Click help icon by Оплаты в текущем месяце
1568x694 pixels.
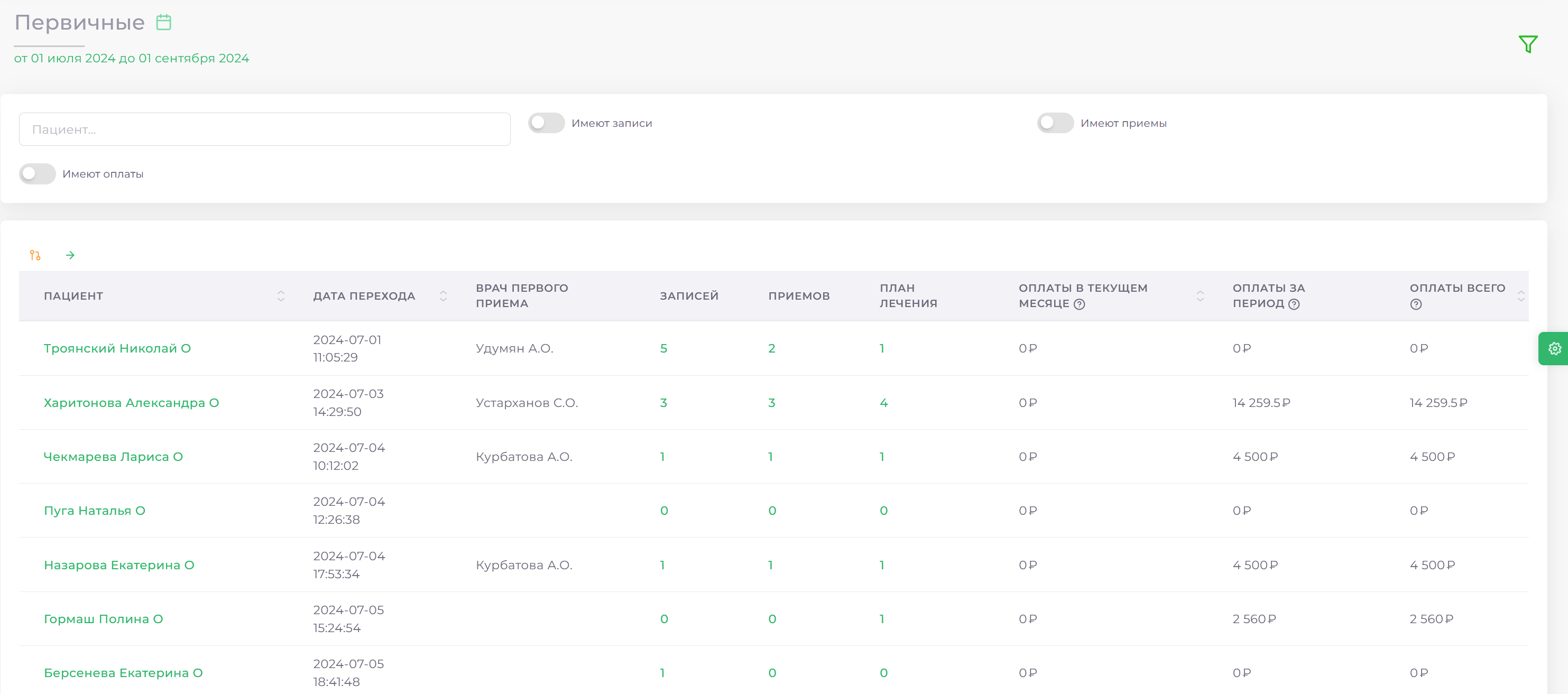pyautogui.click(x=1079, y=304)
